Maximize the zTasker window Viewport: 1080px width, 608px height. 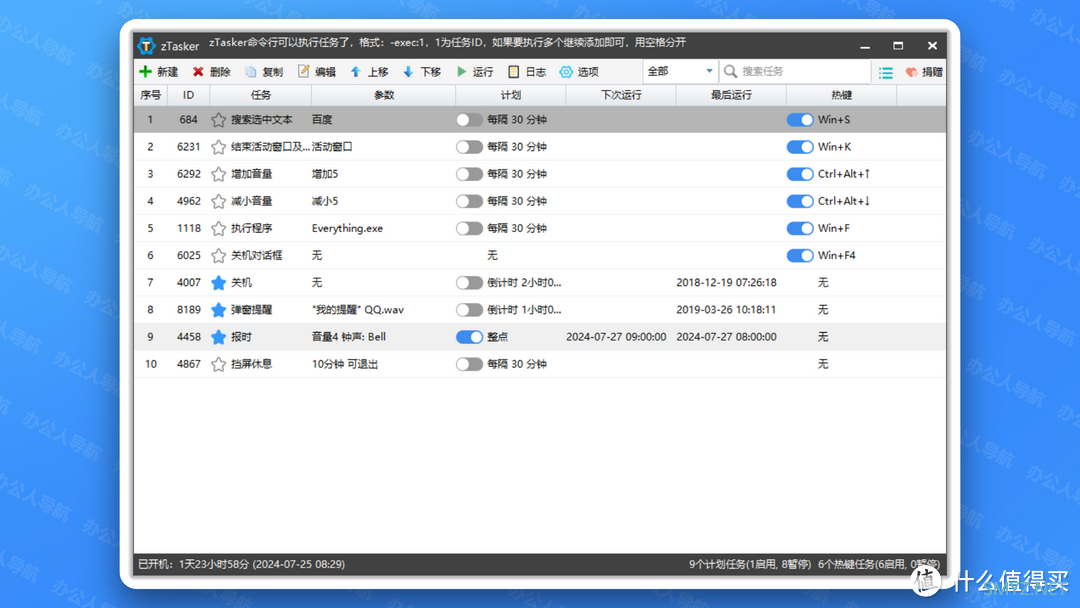click(x=898, y=46)
